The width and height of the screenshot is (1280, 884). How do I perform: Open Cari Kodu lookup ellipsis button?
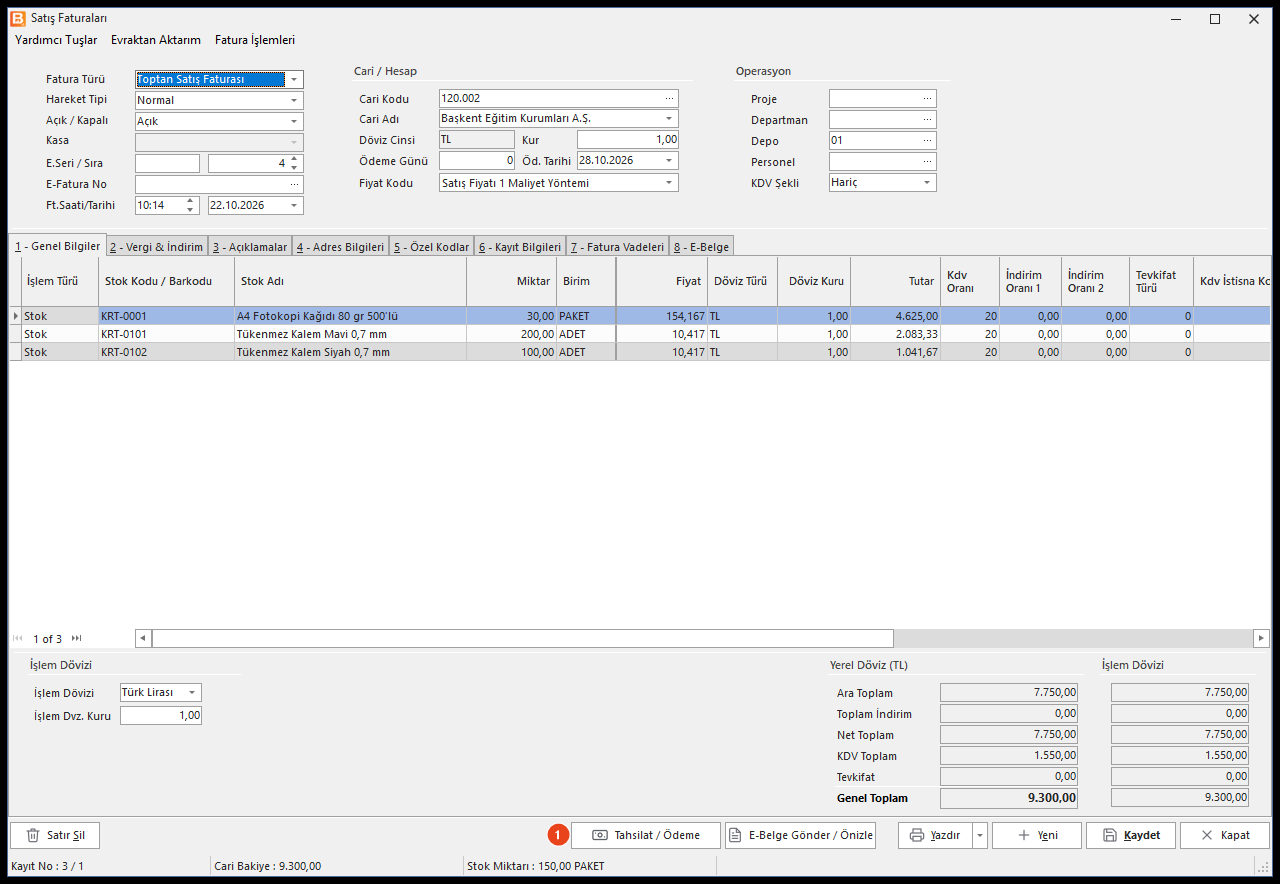coord(670,98)
